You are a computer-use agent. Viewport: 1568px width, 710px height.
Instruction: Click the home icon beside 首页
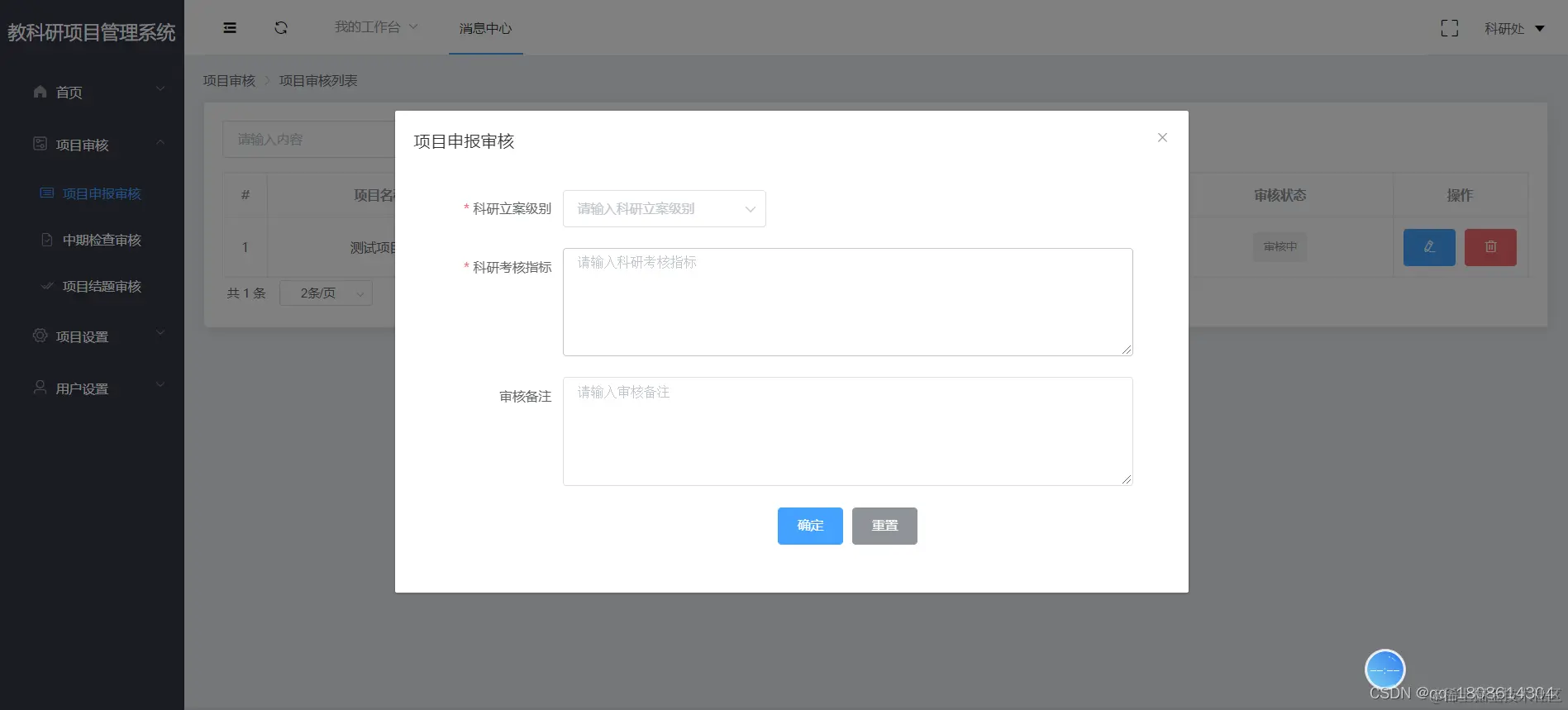pos(40,92)
